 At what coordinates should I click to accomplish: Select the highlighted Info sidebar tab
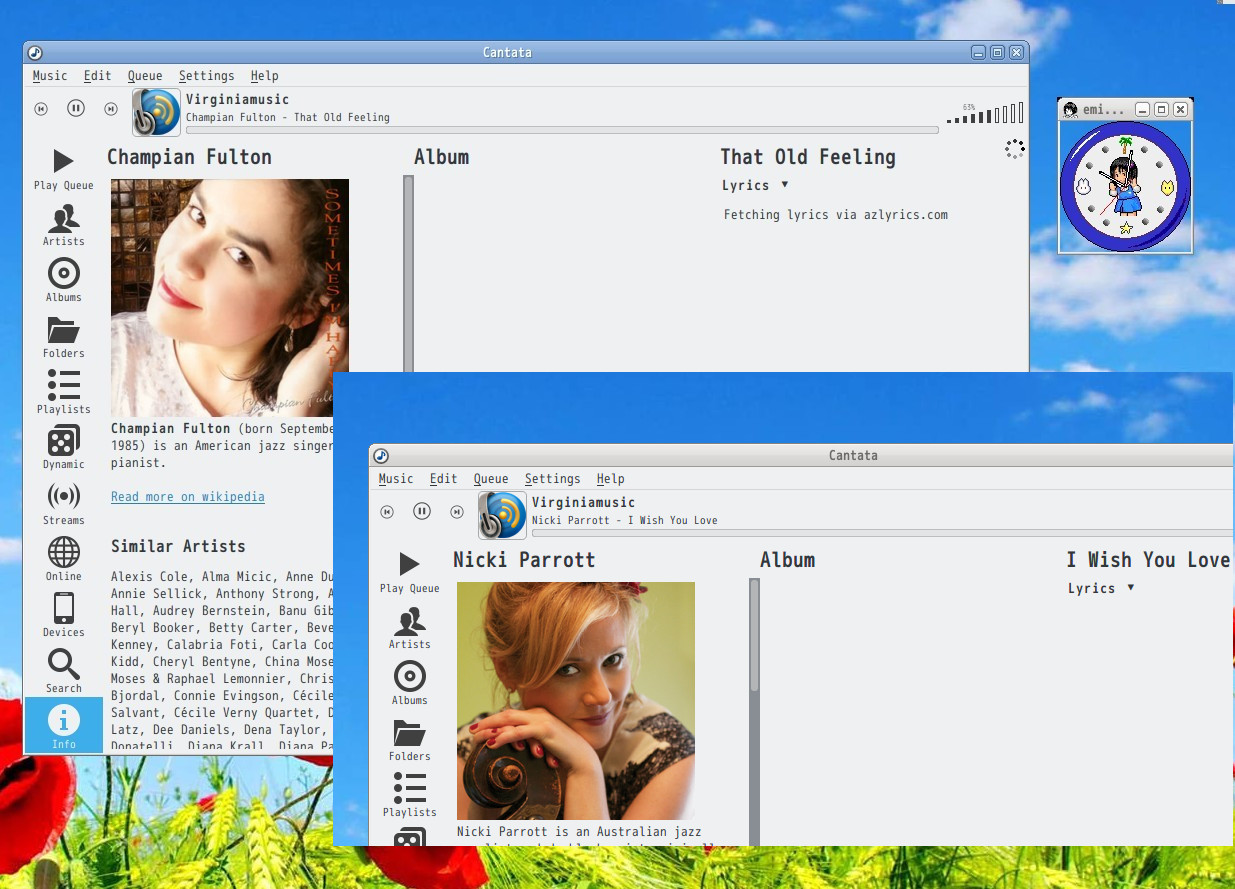pos(64,725)
